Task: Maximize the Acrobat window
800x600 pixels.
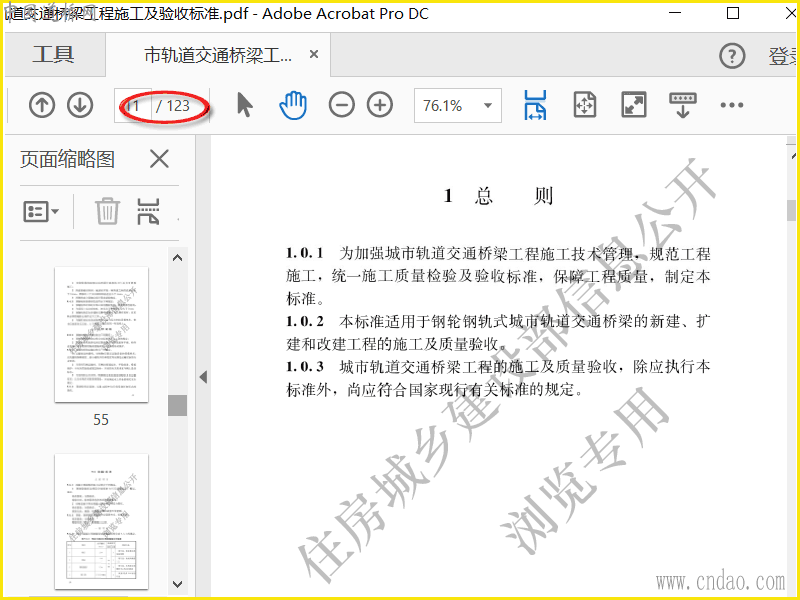Action: (x=733, y=13)
